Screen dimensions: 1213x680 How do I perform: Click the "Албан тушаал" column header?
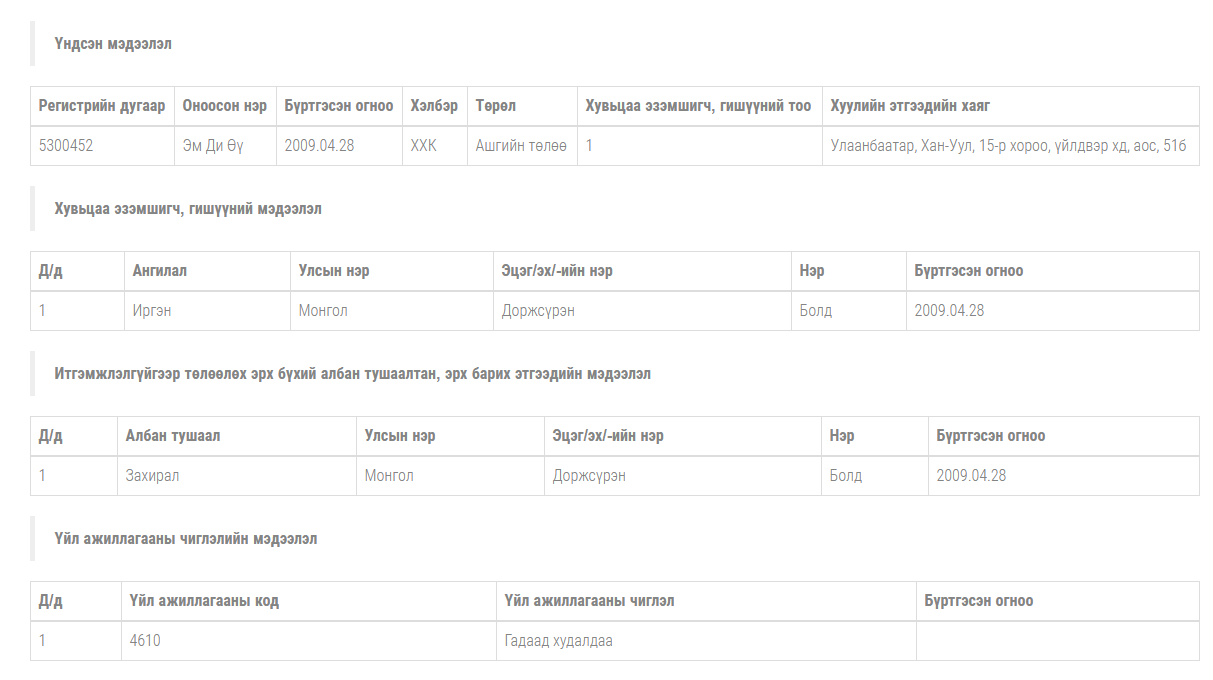(x=173, y=436)
